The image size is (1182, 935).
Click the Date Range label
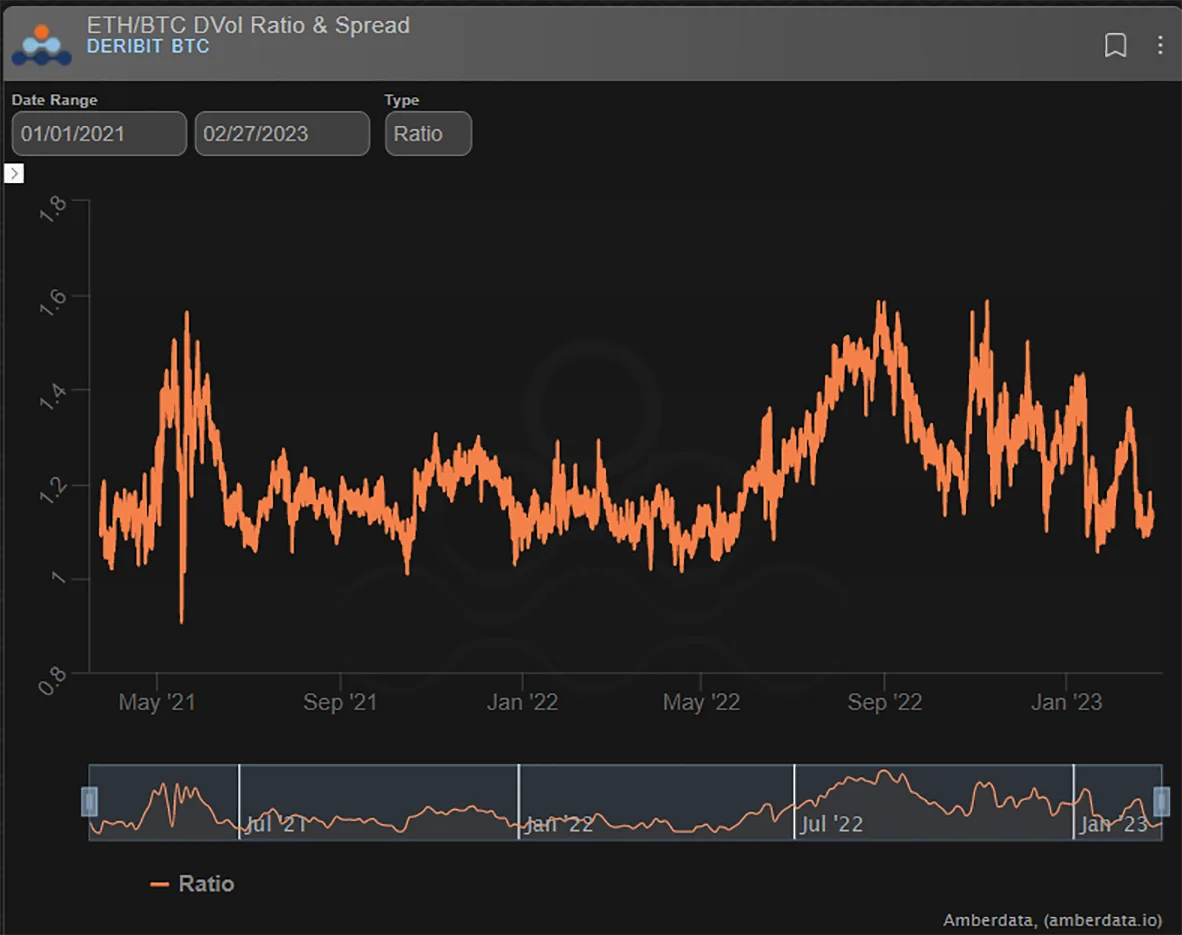54,100
